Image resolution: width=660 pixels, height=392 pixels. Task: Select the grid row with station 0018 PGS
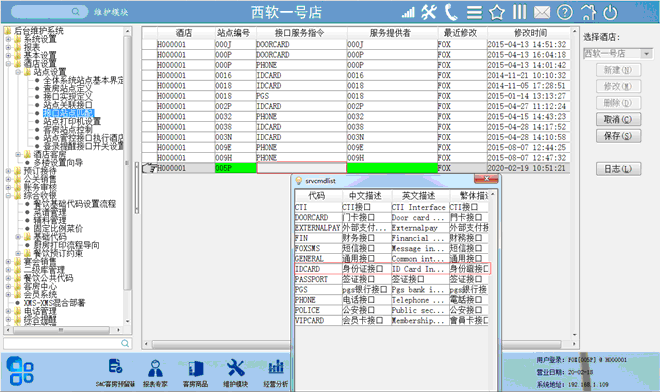coord(356,96)
